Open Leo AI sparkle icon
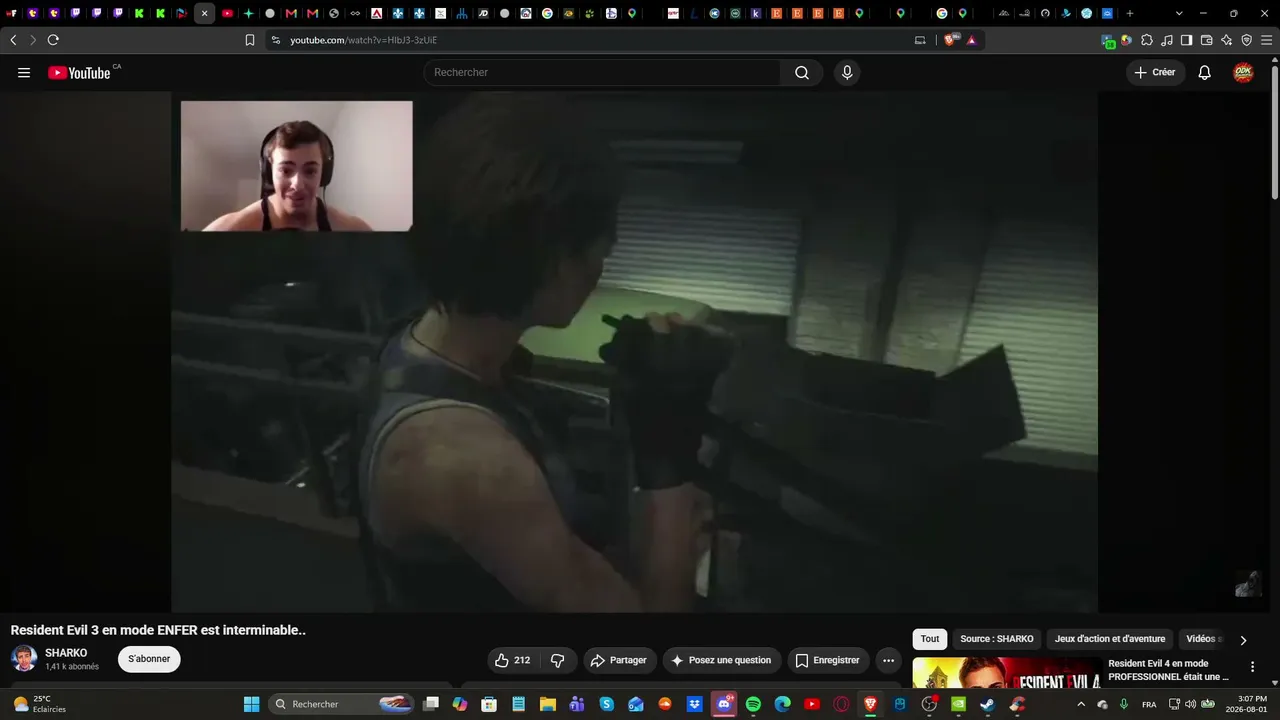The height and width of the screenshot is (720, 1280). click(1226, 40)
